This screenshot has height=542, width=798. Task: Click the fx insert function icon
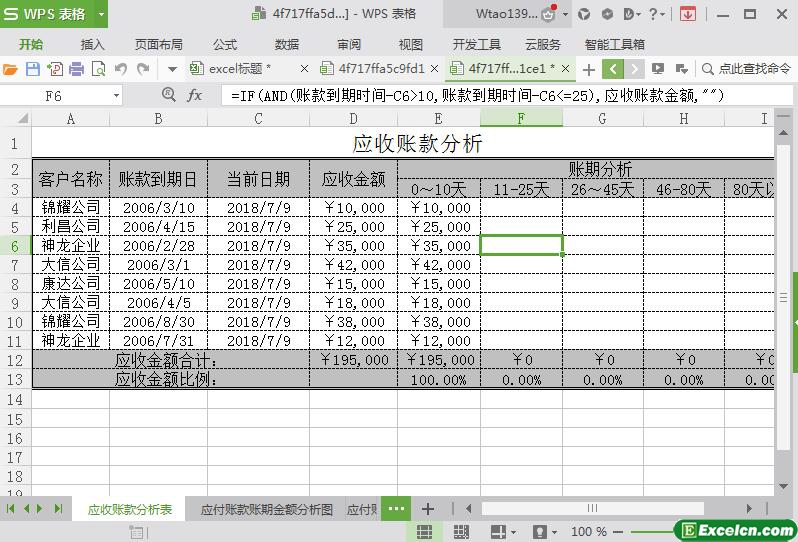195,95
